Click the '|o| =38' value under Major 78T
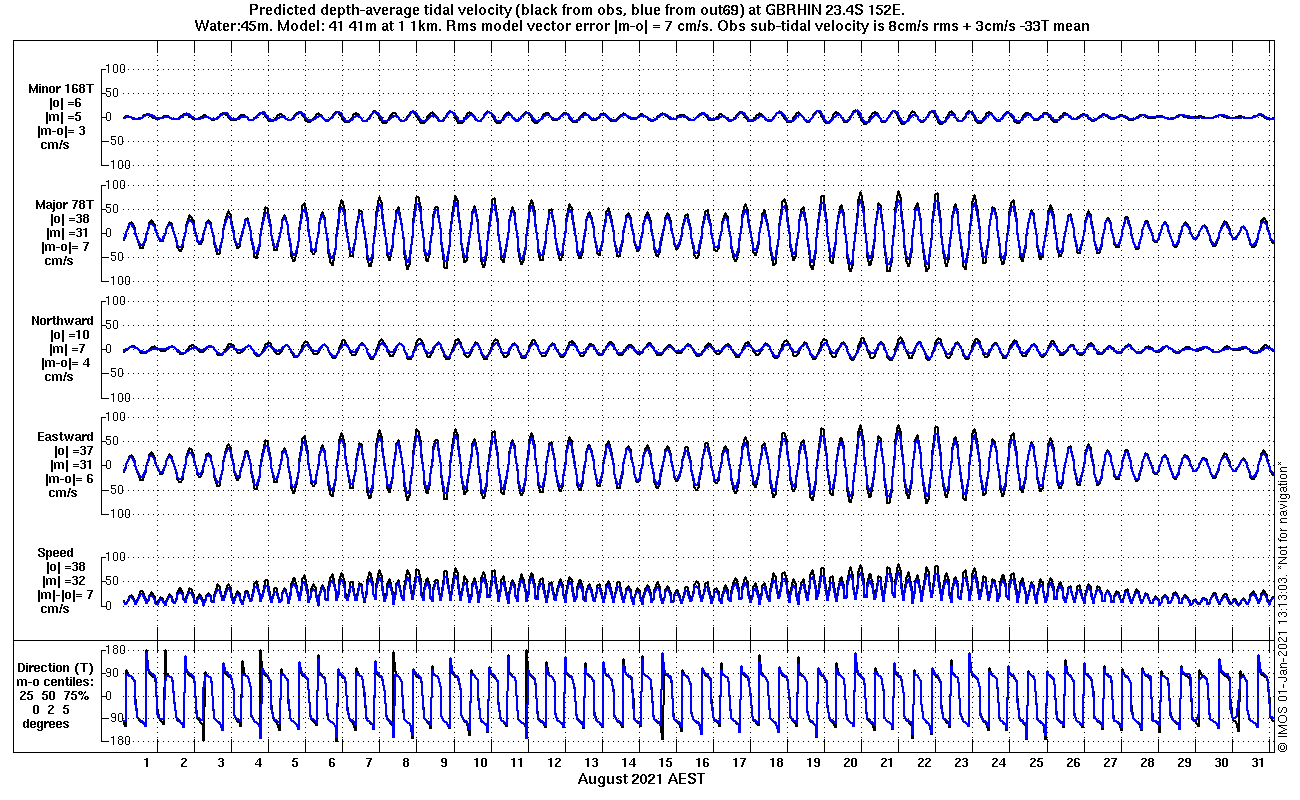 (70, 219)
